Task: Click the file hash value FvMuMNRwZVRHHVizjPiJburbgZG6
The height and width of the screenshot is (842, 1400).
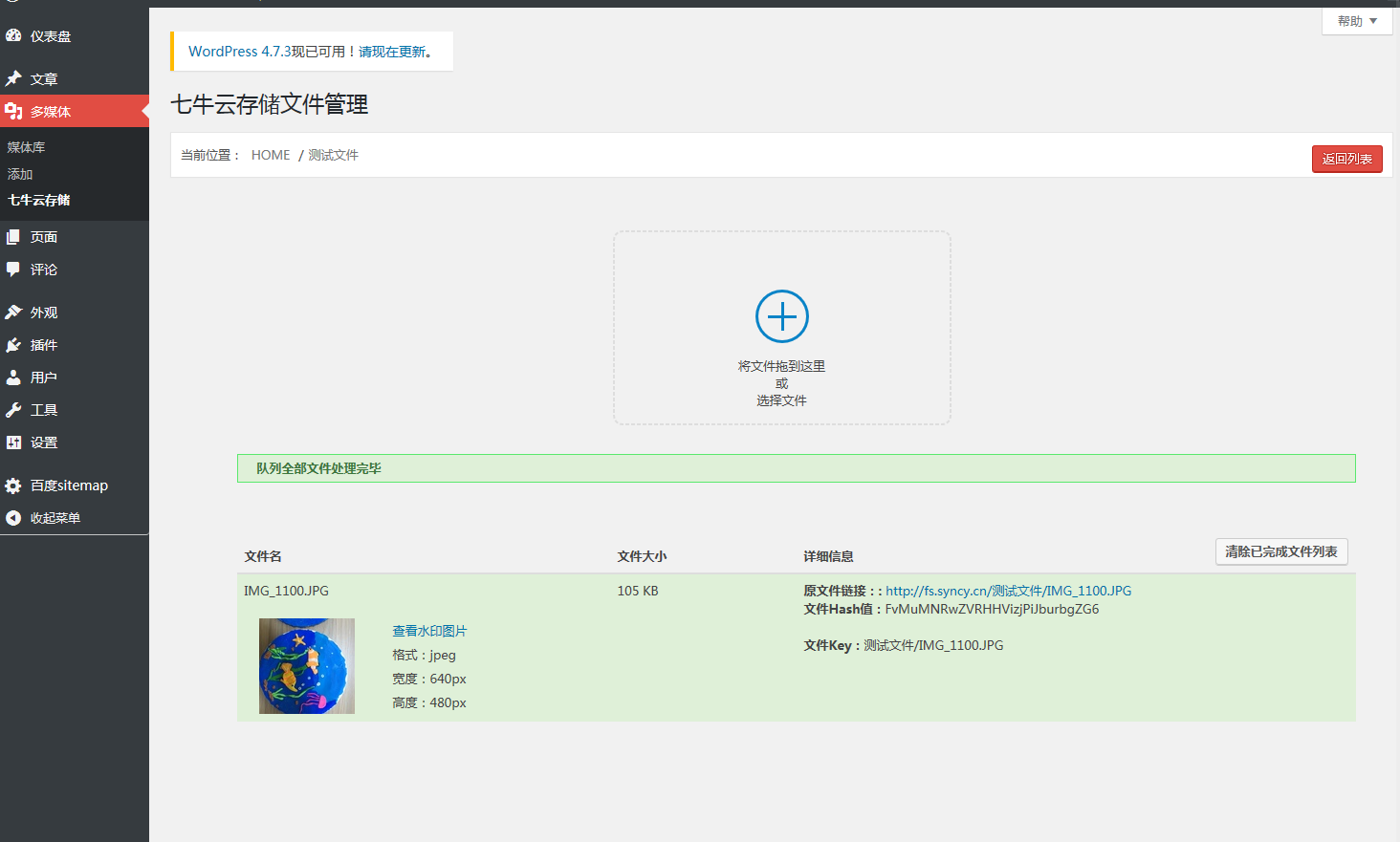Action: tap(992, 609)
